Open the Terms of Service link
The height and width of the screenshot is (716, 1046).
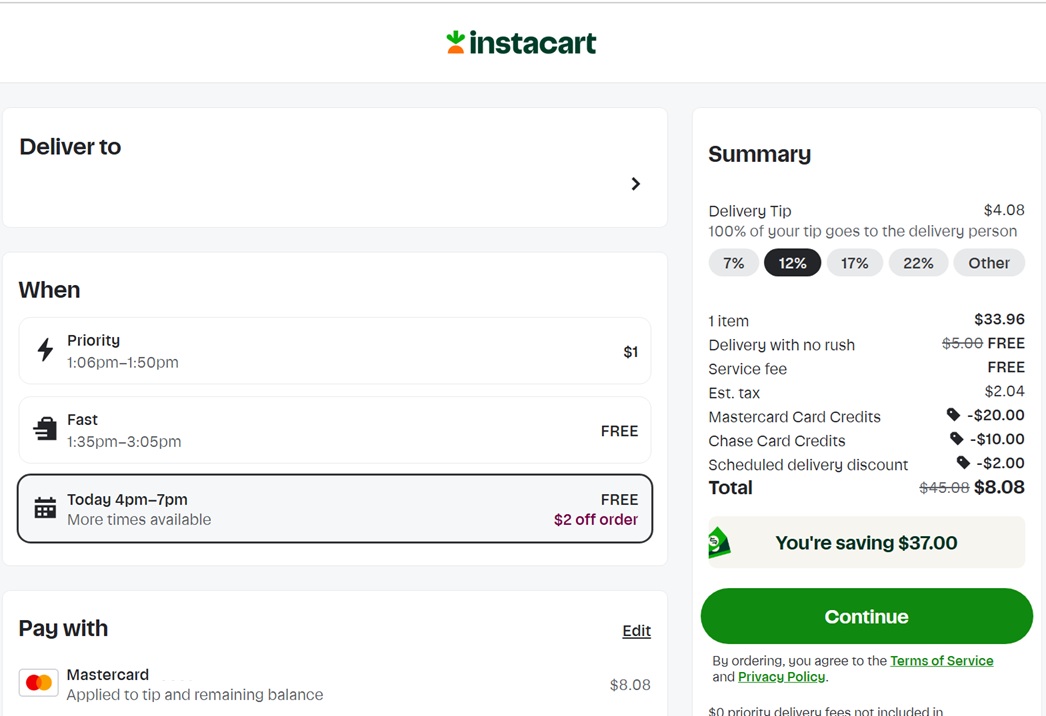click(941, 661)
